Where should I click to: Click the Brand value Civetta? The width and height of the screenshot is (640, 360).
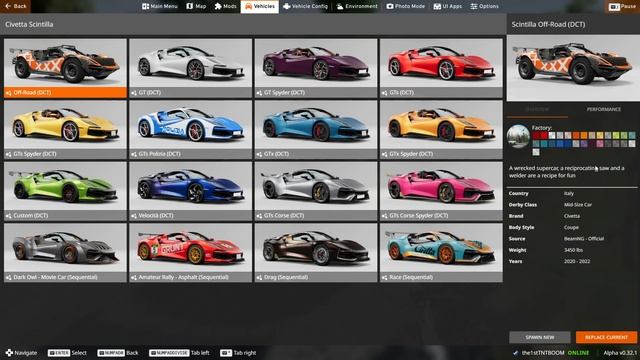[x=572, y=216]
